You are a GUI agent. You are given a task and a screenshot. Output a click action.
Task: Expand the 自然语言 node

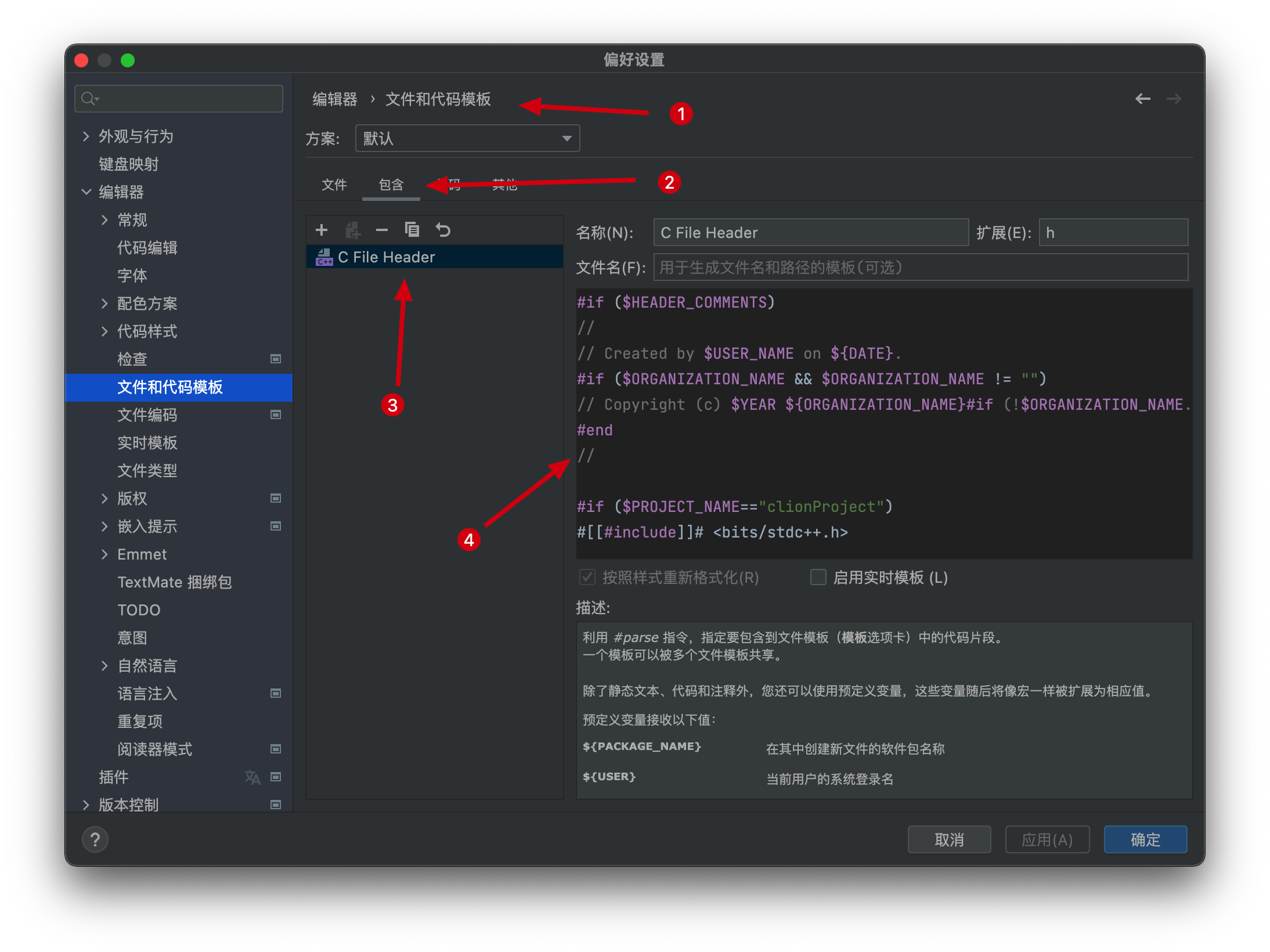tap(104, 666)
